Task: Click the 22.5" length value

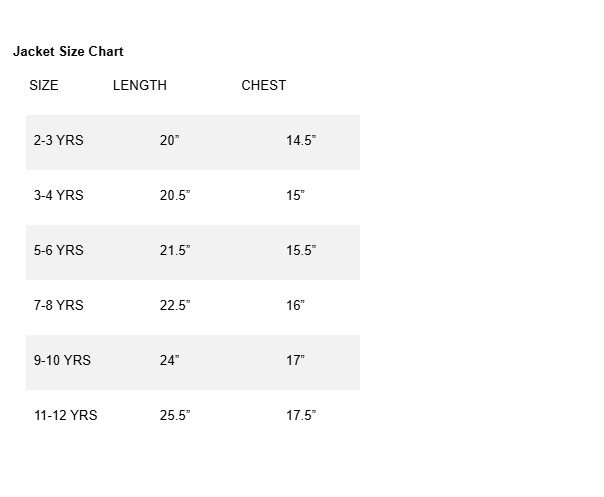Action: [175, 306]
